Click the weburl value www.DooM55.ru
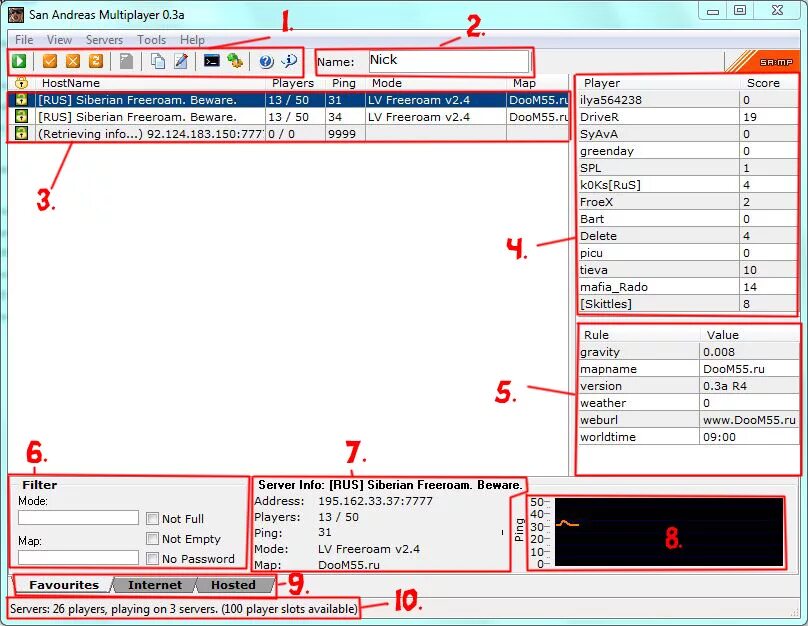Screen dimensions: 808x626 click(749, 420)
